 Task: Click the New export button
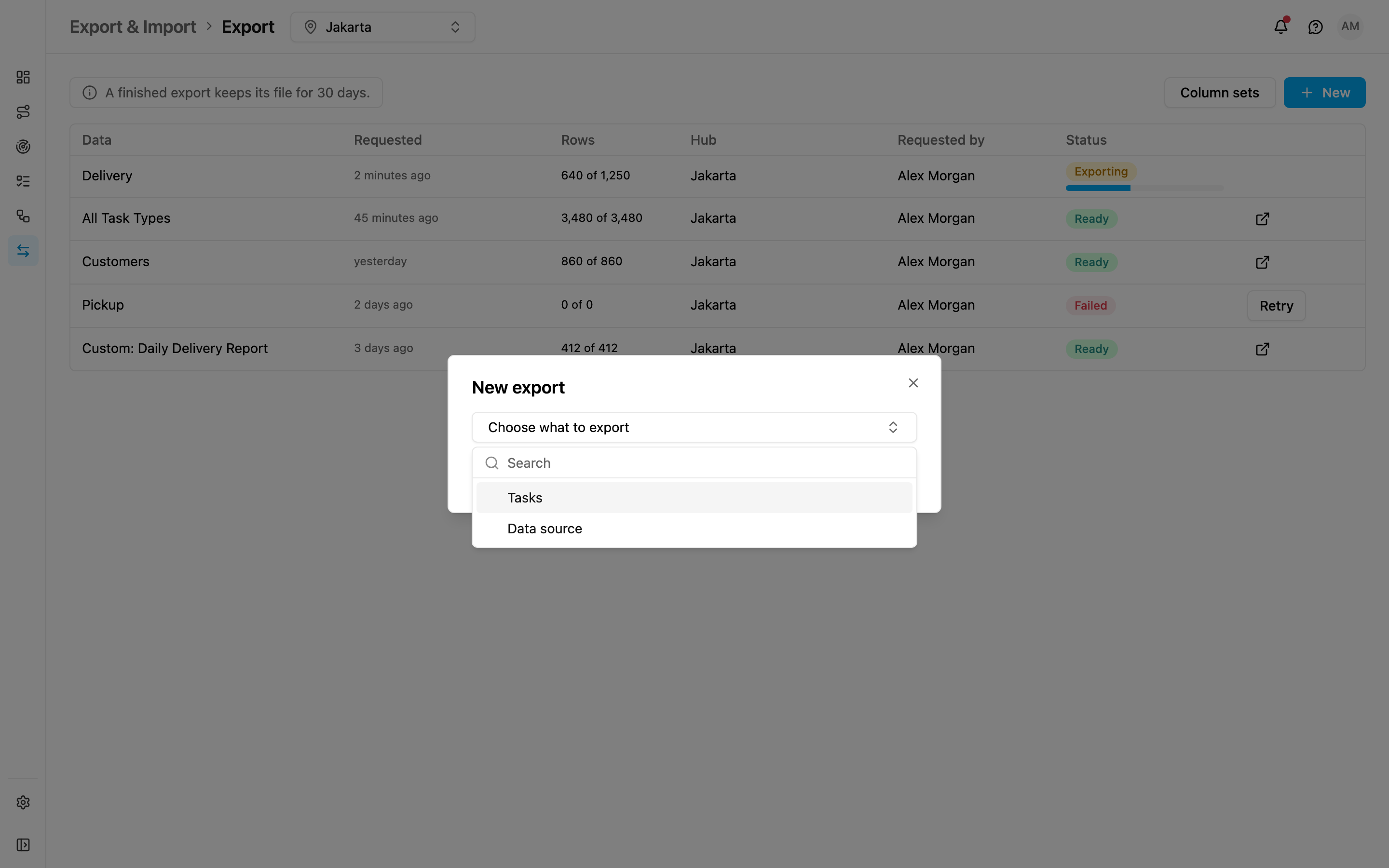point(1324,93)
